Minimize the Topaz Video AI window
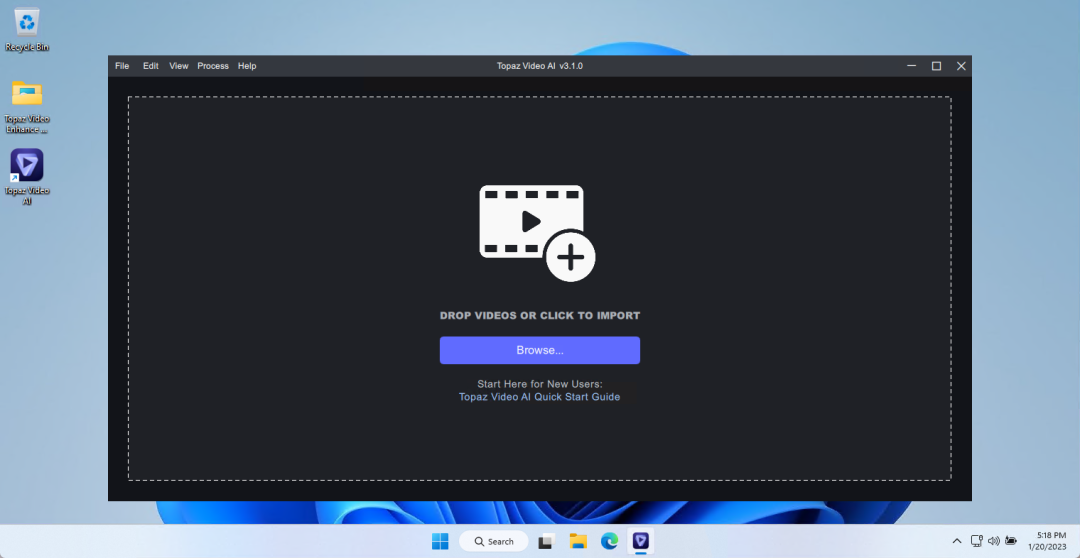The width and height of the screenshot is (1080, 558). point(911,66)
